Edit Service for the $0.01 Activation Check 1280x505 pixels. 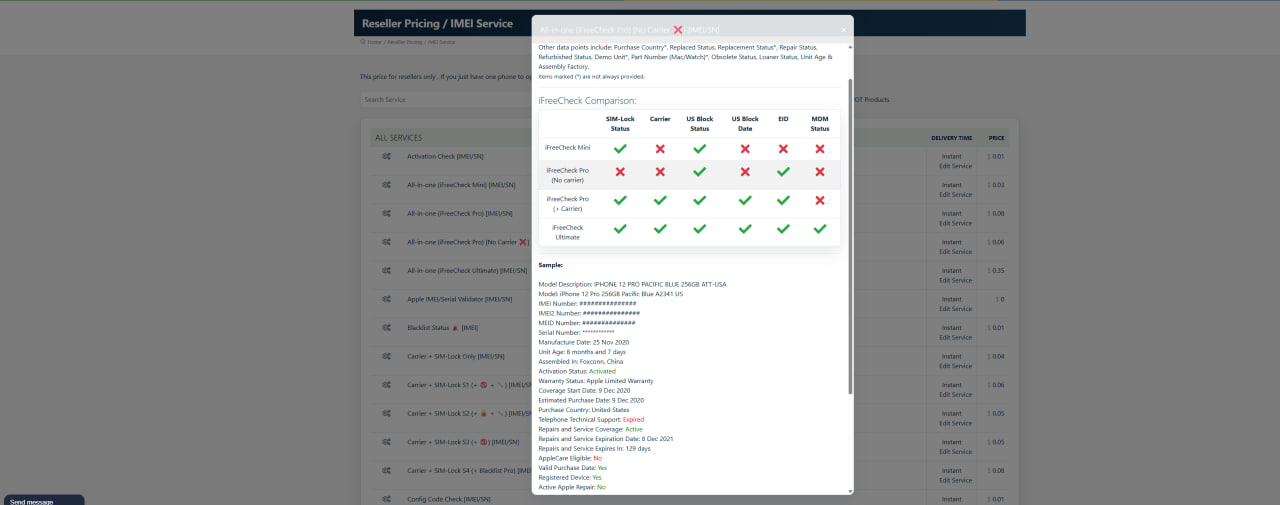pos(955,166)
